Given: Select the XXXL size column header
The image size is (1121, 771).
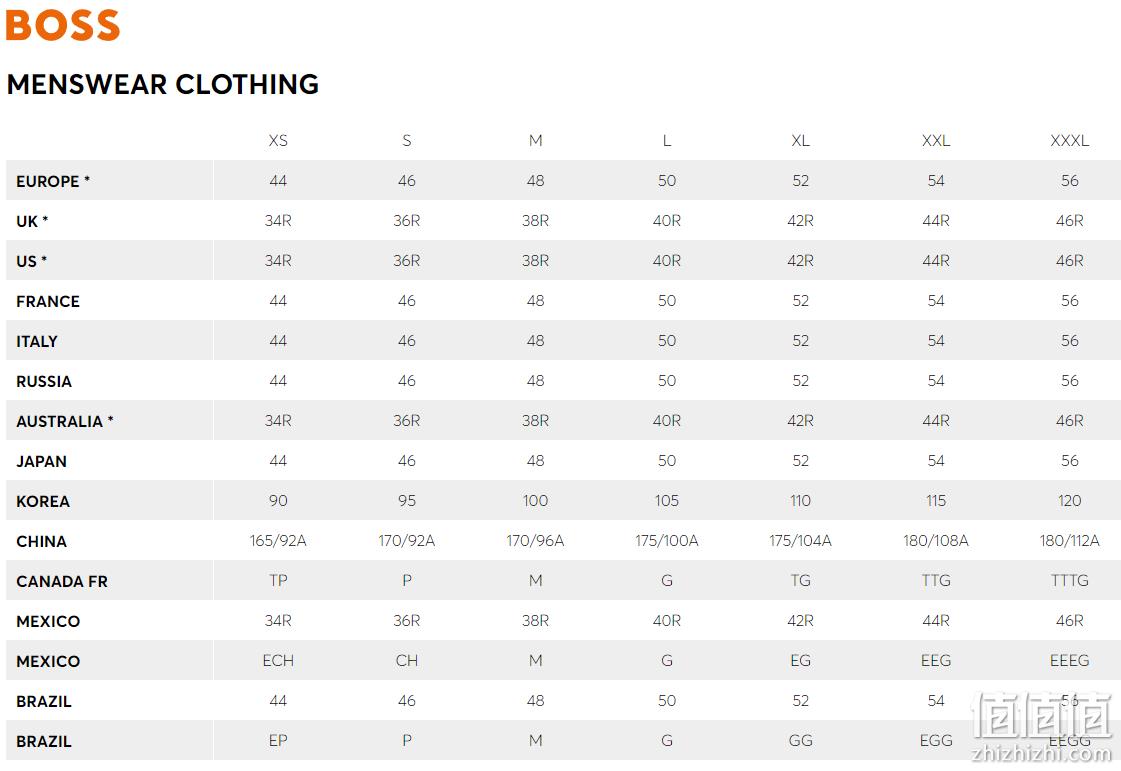Looking at the screenshot, I should tap(1070, 141).
